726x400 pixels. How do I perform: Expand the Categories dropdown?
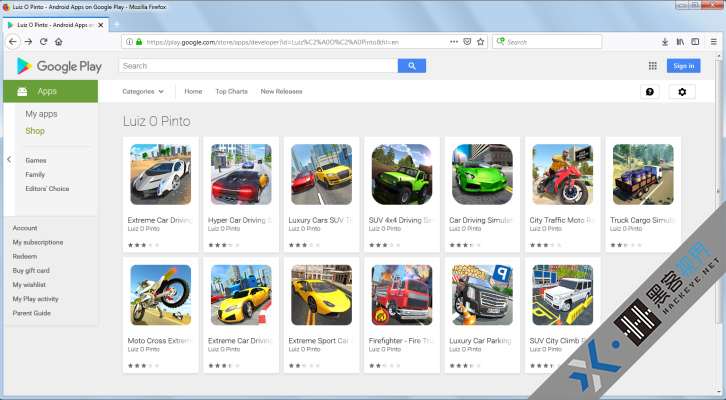[143, 92]
